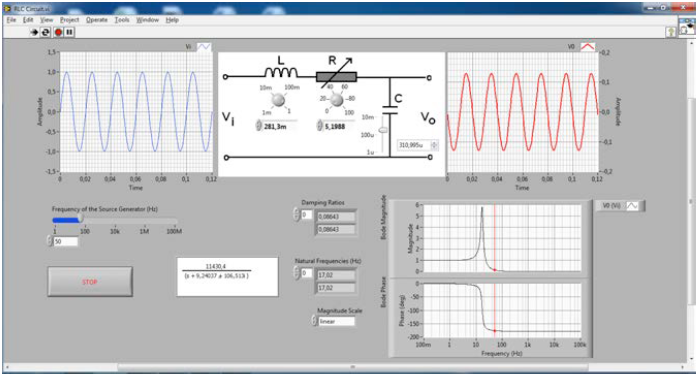Click the resistance R knob
Viewport: 696px width, 375px height.
click(337, 100)
